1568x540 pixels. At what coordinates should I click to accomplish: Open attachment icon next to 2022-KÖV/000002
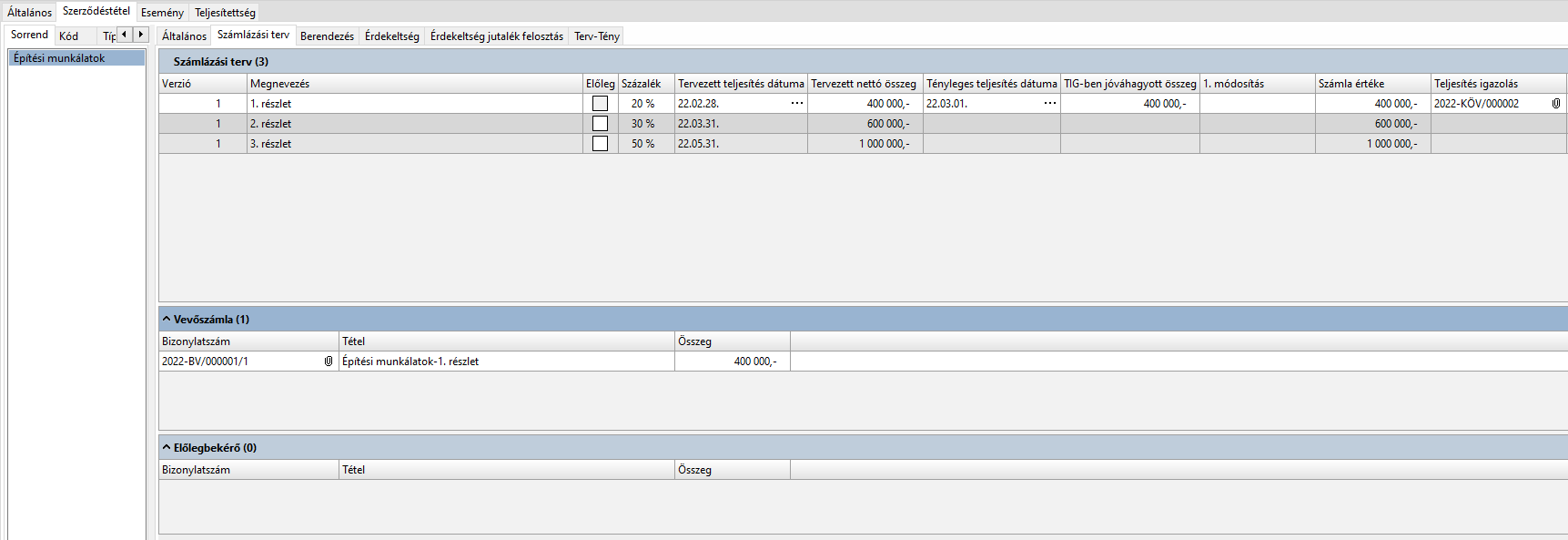pyautogui.click(x=1556, y=104)
